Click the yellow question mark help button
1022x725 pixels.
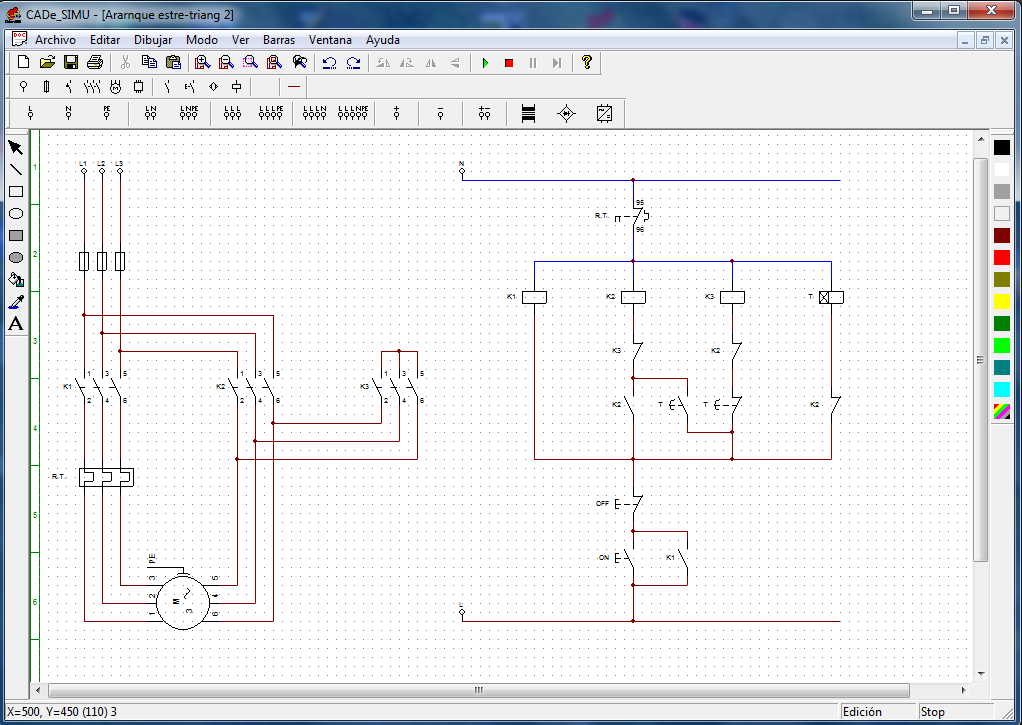tap(587, 63)
